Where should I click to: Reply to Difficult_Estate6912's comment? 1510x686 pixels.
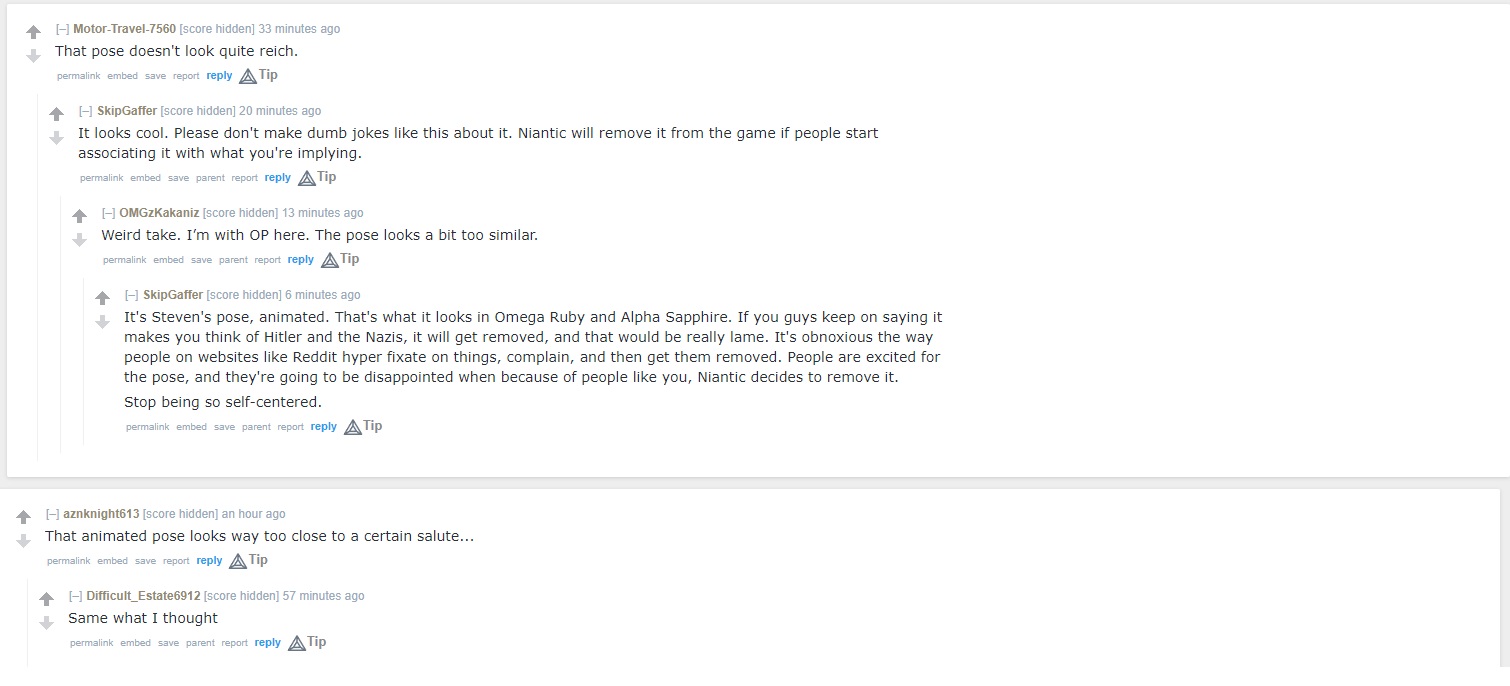267,643
